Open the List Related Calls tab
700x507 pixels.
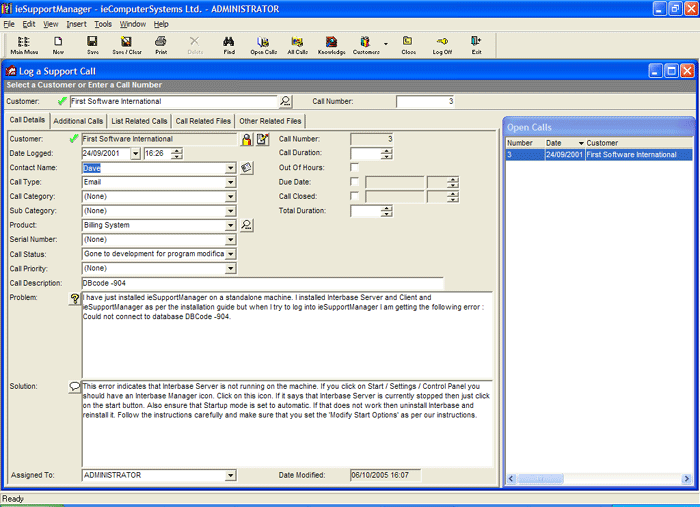tap(139, 121)
